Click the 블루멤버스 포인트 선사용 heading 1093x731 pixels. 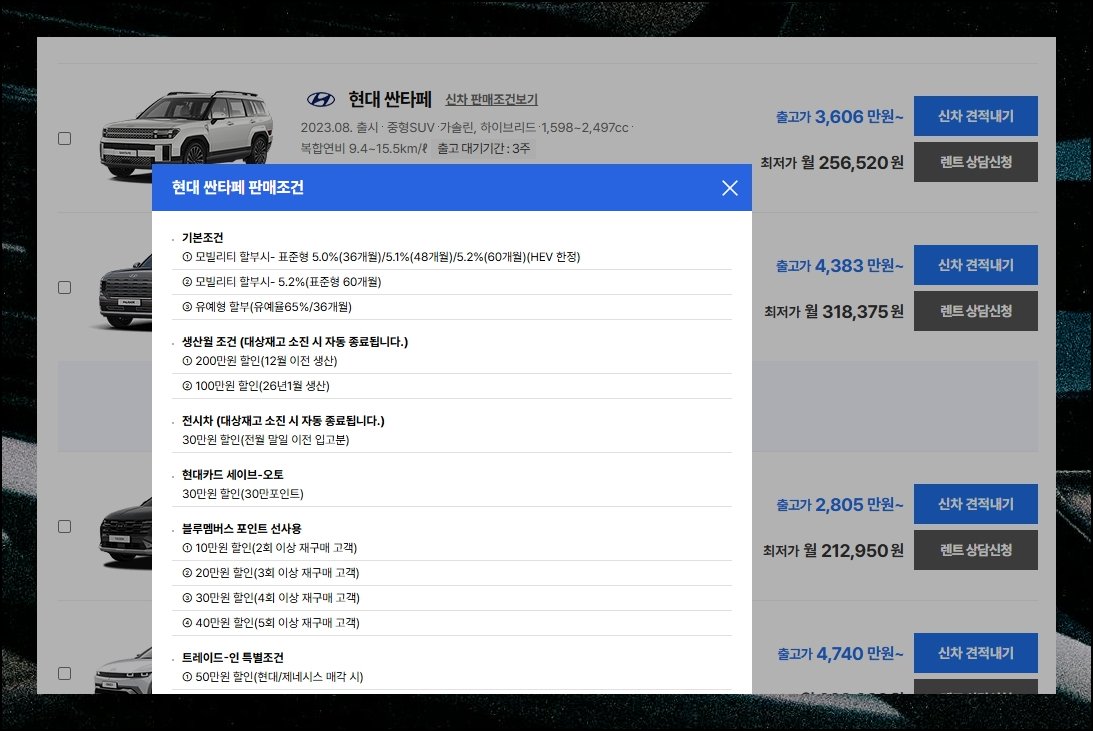tap(241, 529)
